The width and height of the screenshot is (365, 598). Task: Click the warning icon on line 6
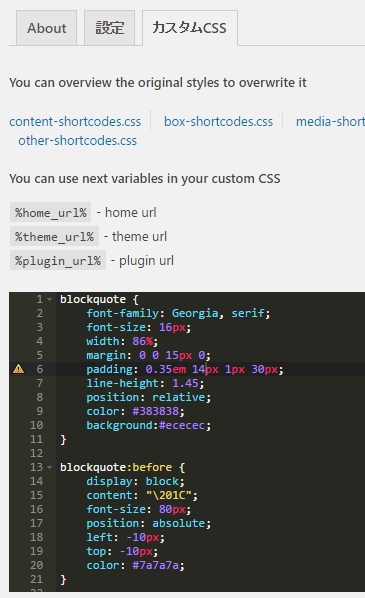pyautogui.click(x=18, y=369)
